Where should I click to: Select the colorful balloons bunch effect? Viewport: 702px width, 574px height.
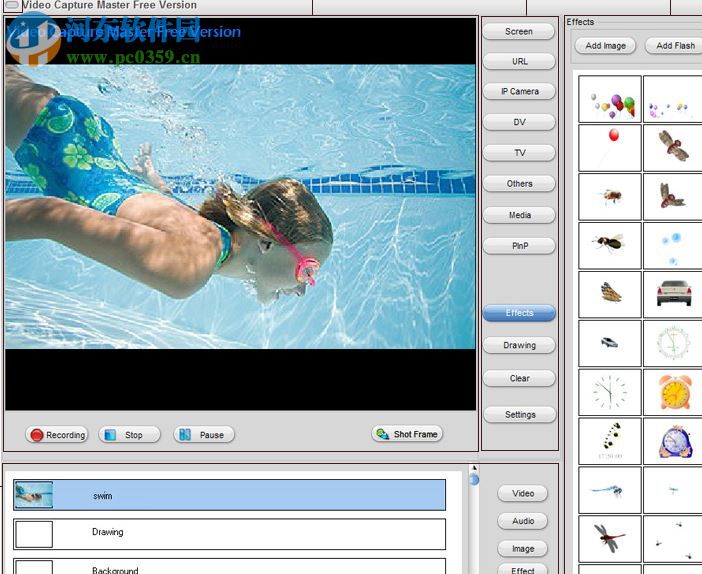610,99
